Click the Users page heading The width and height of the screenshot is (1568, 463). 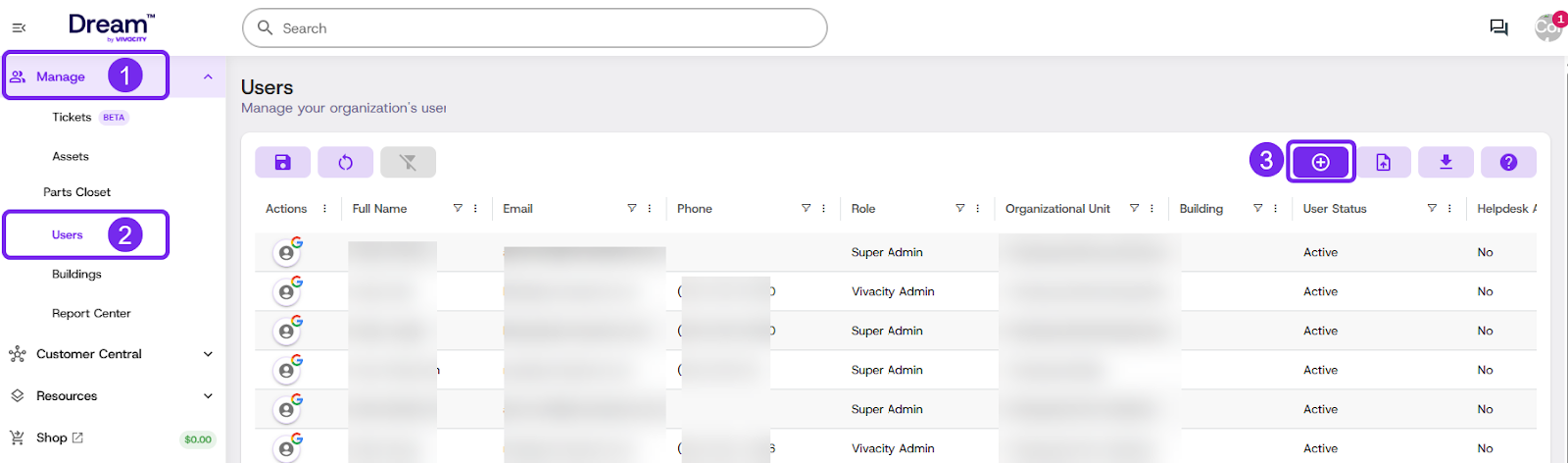click(x=267, y=87)
